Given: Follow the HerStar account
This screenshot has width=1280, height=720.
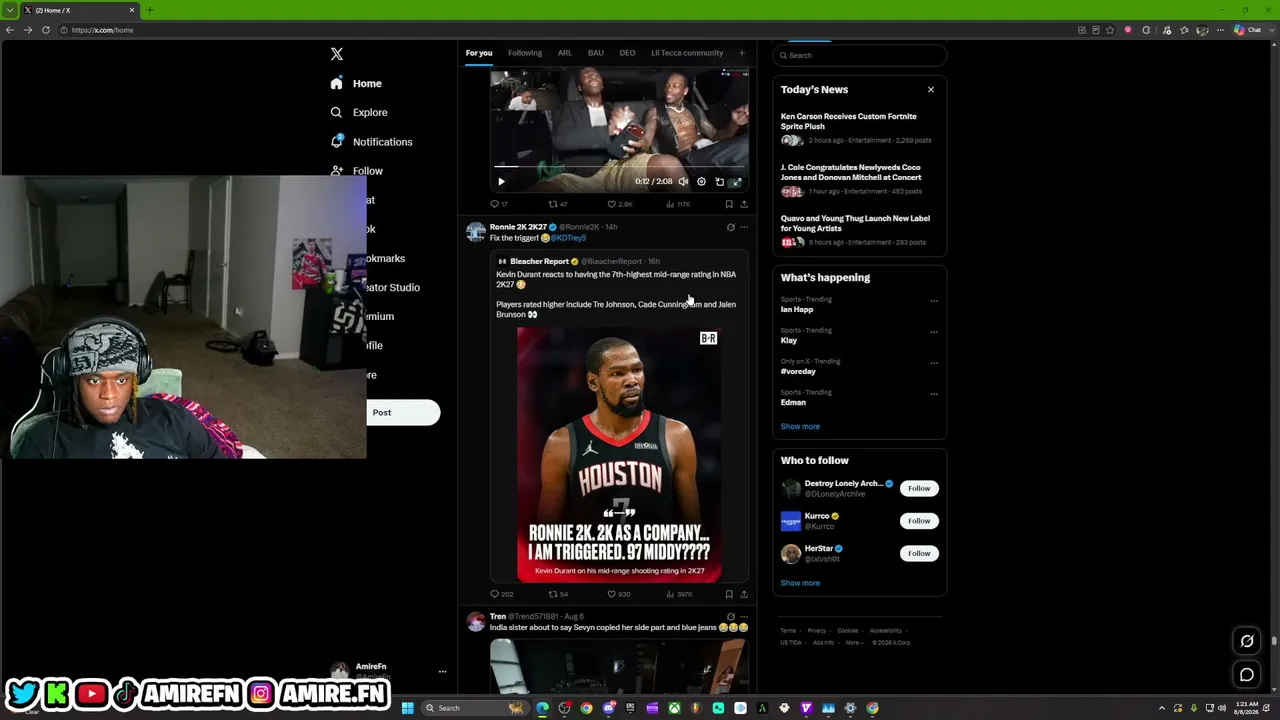Looking at the screenshot, I should tap(919, 553).
